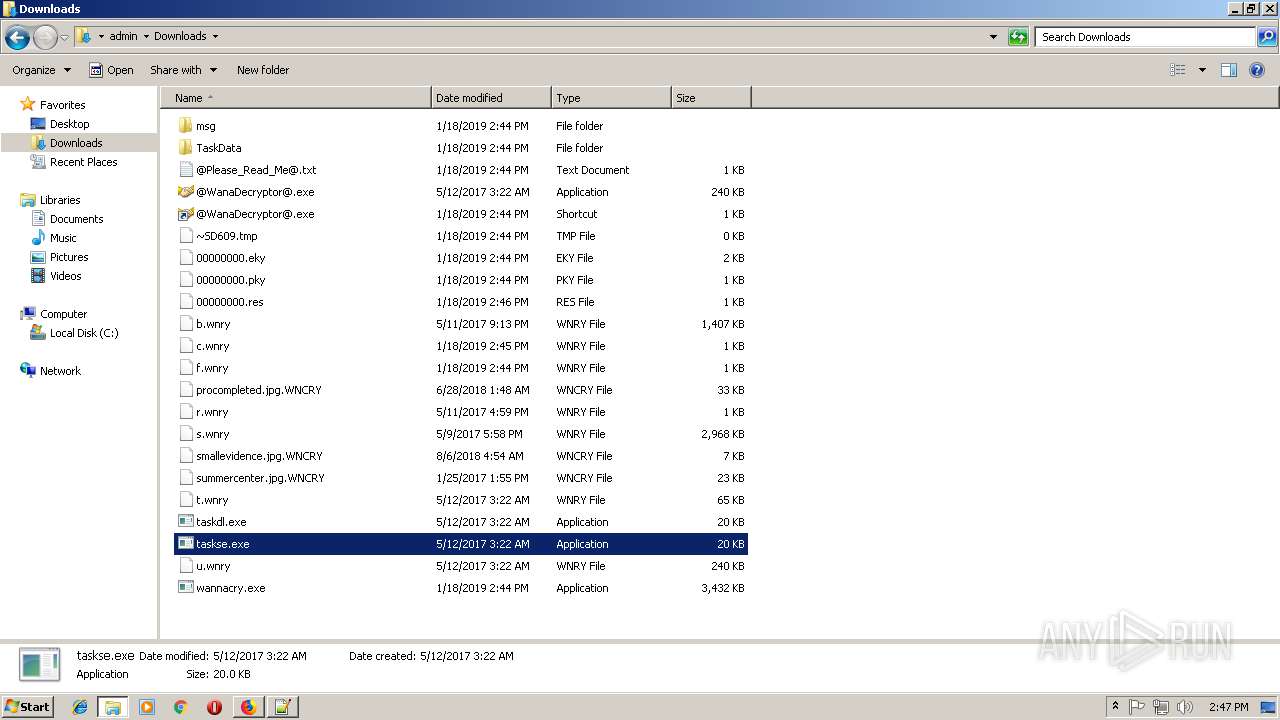Select Favorites in navigation pane

tap(62, 105)
